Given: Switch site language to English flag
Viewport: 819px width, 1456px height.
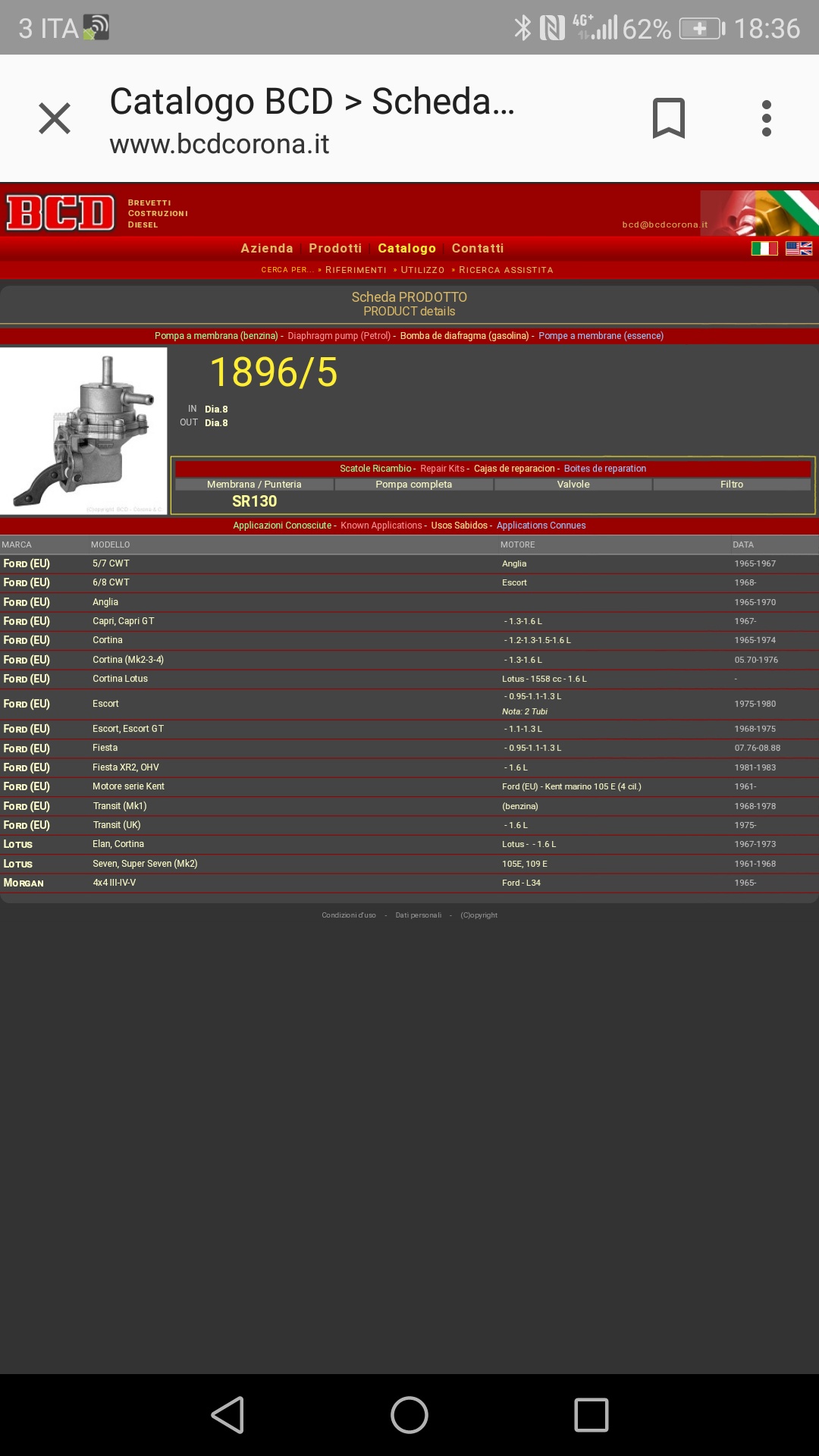Looking at the screenshot, I should click(x=799, y=249).
